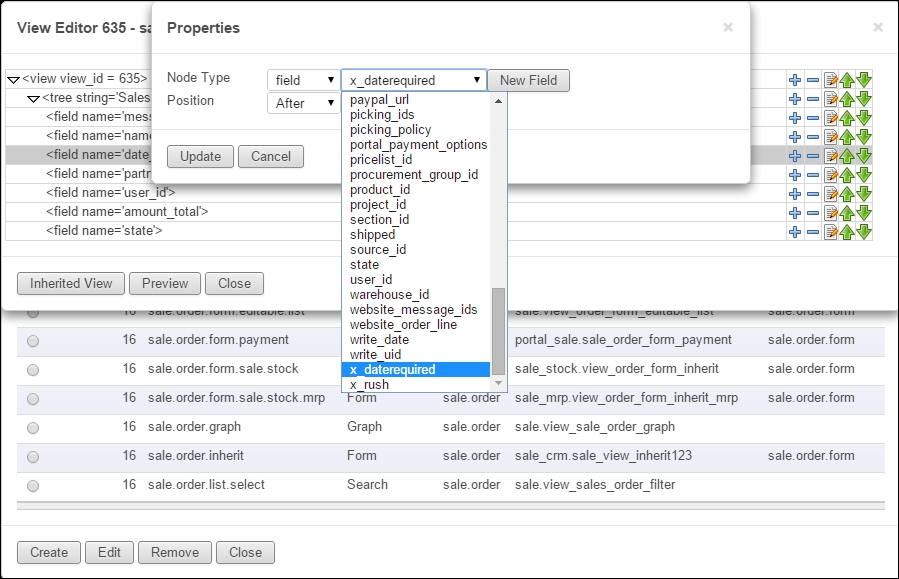The width and height of the screenshot is (899, 579).
Task: Move the state field up with green arrow
Action: [847, 231]
